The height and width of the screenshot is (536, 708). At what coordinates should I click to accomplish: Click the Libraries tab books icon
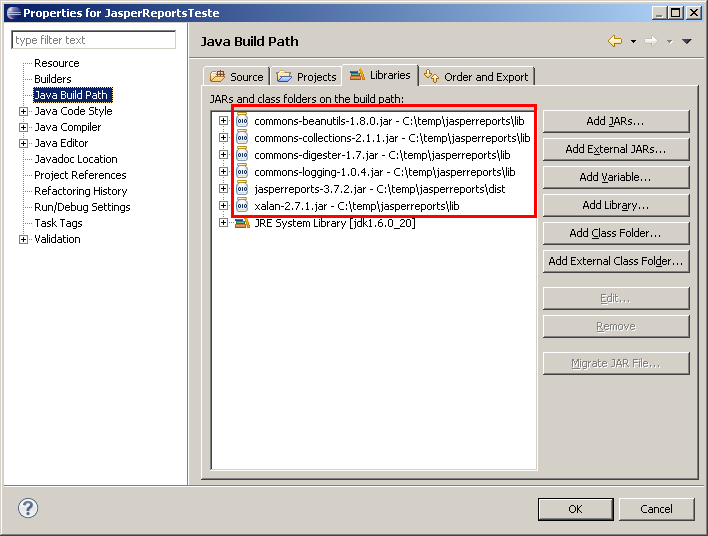357,75
